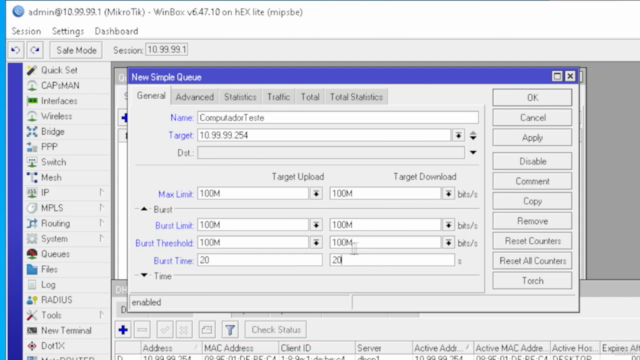Open Mesh in sidebar
640x360 pixels.
[51, 178]
